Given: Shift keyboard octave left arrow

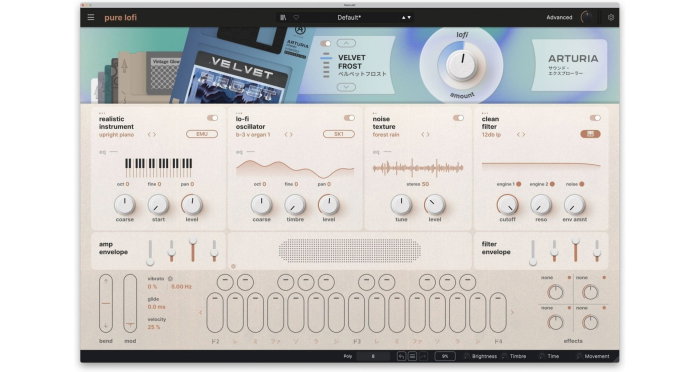Looking at the screenshot, I should coord(200,313).
